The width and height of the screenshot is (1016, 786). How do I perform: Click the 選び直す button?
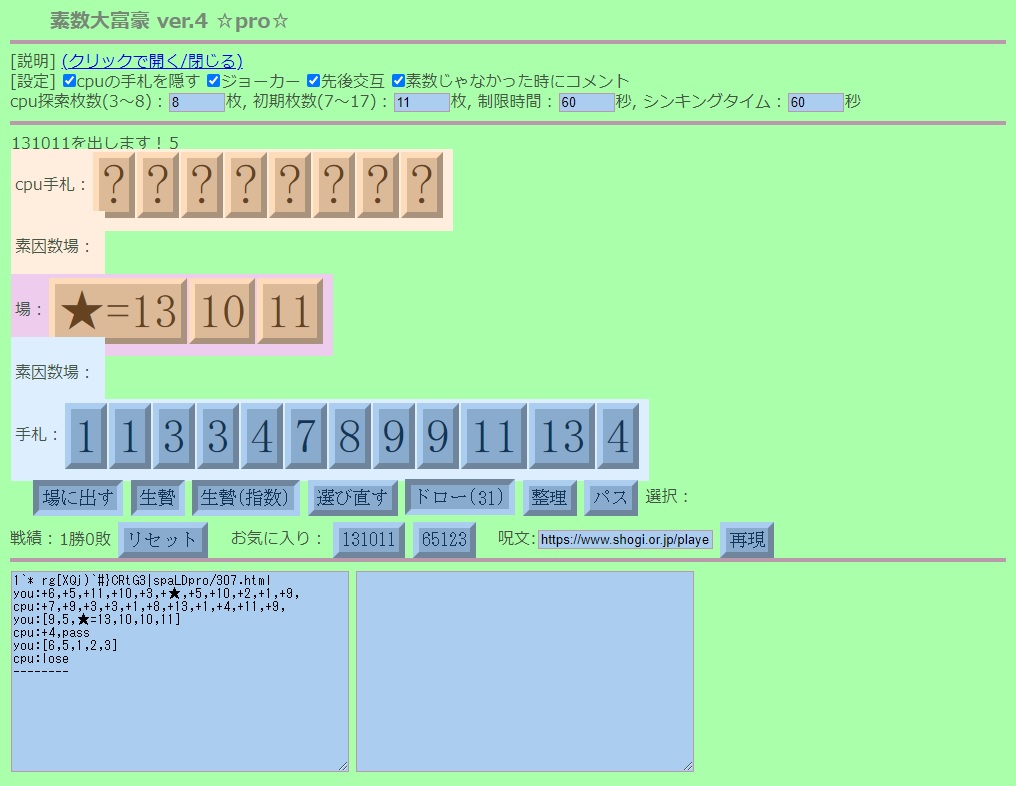point(352,498)
